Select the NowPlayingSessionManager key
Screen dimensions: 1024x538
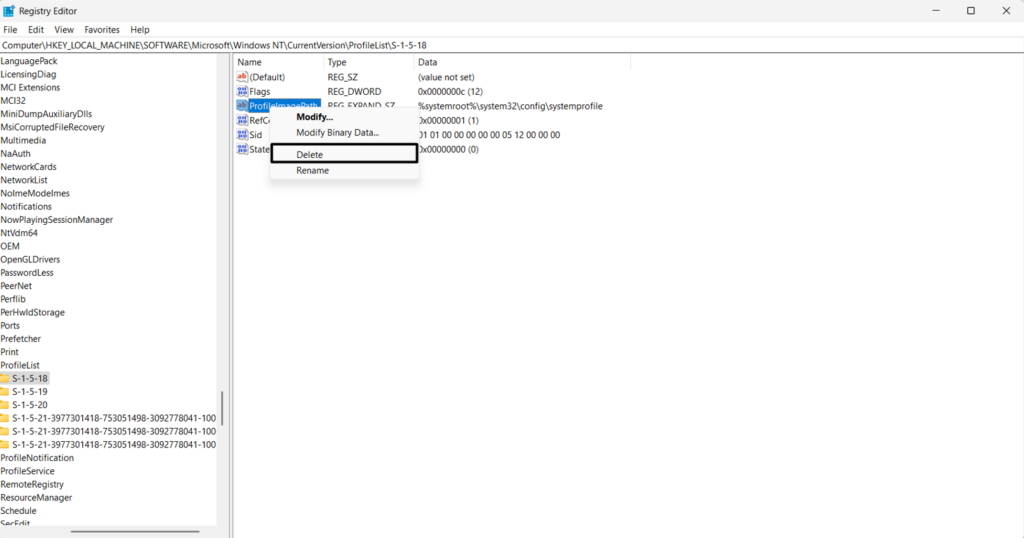coord(57,219)
